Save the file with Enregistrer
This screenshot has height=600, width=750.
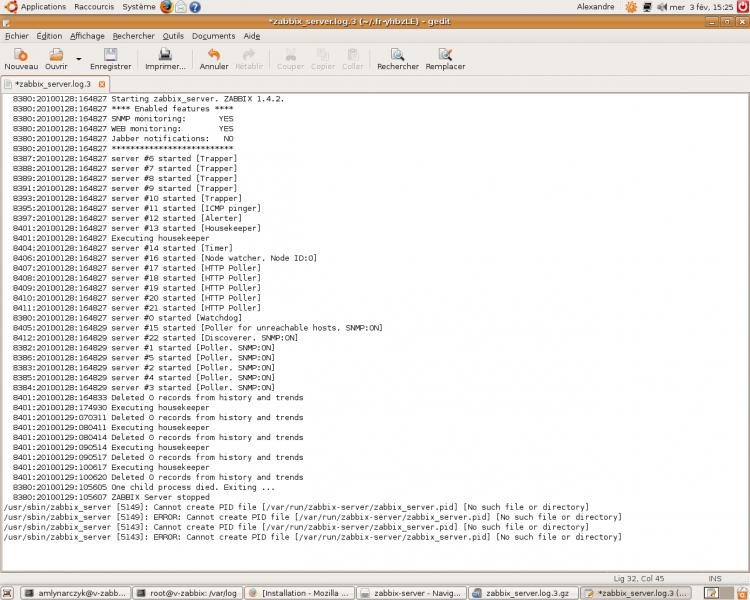coord(110,59)
